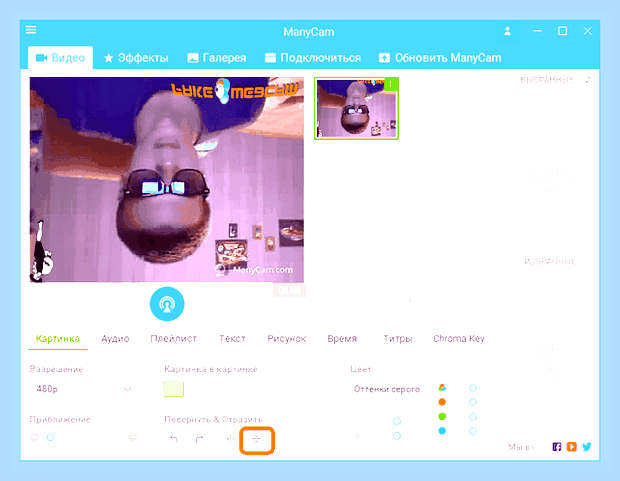This screenshot has width=620, height=481.
Task: Open the ManyCam YouTube channel
Action: [571, 447]
